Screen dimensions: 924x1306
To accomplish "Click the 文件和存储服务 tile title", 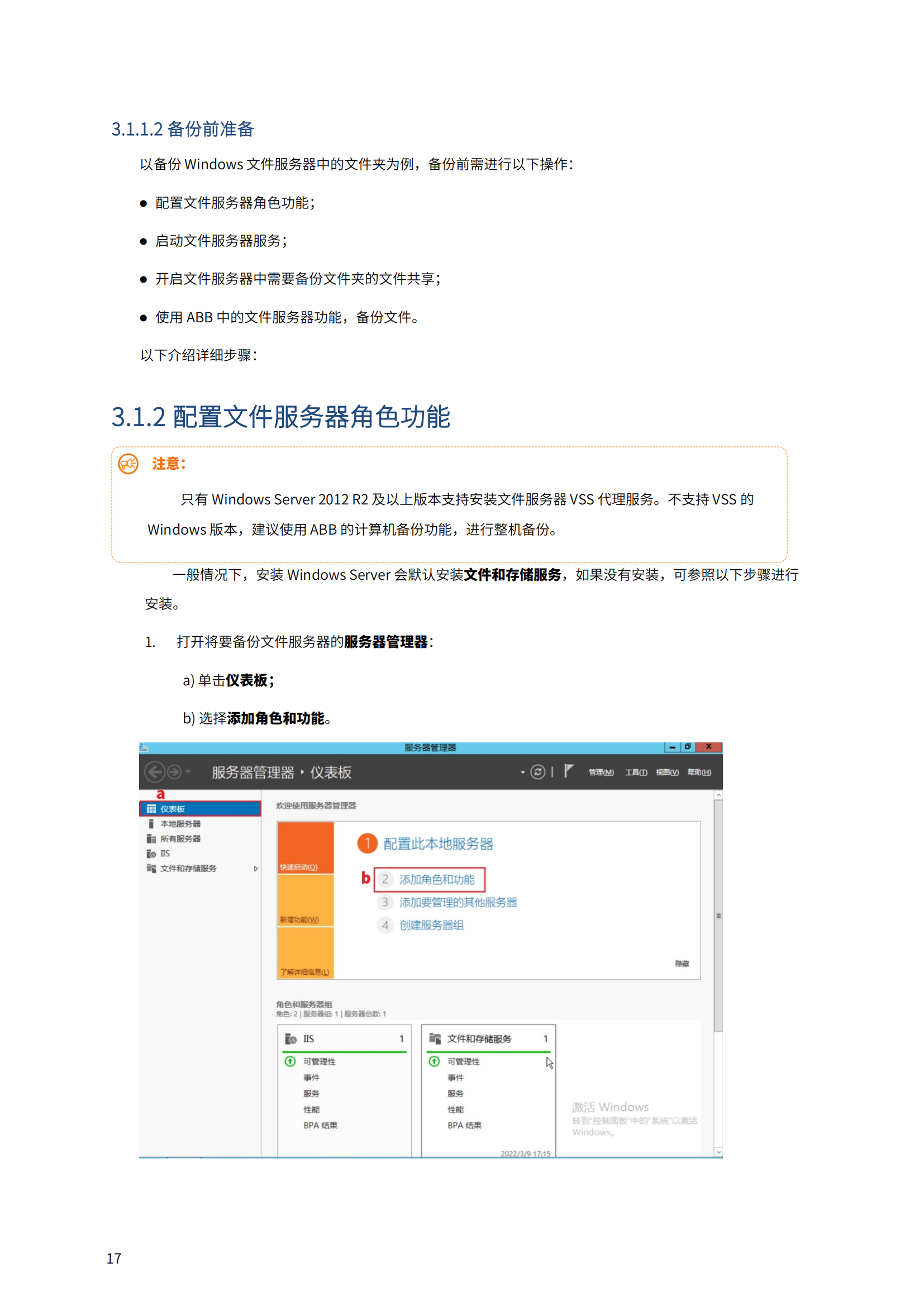I will point(479,1038).
